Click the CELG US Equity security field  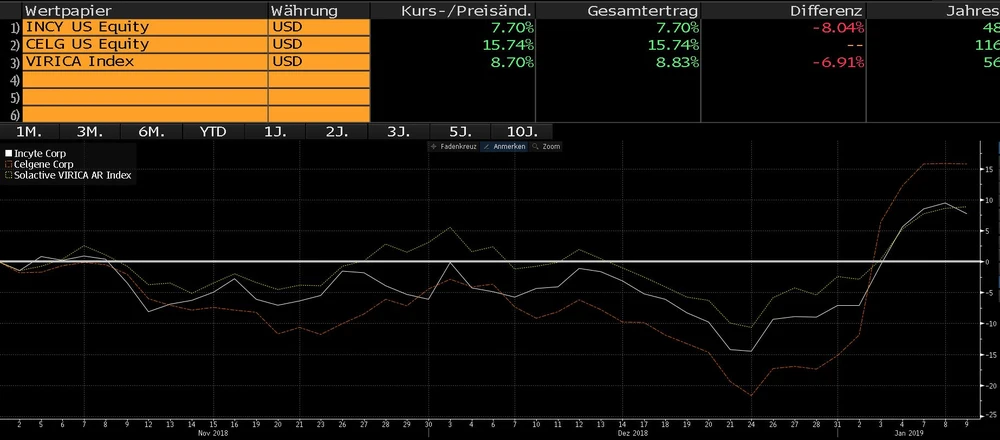(144, 44)
